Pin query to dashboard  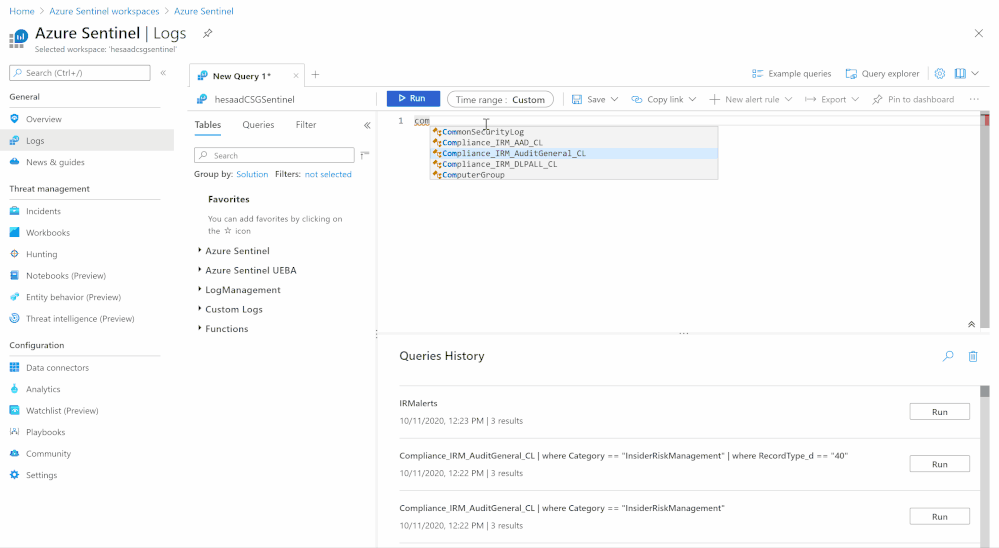coord(913,99)
